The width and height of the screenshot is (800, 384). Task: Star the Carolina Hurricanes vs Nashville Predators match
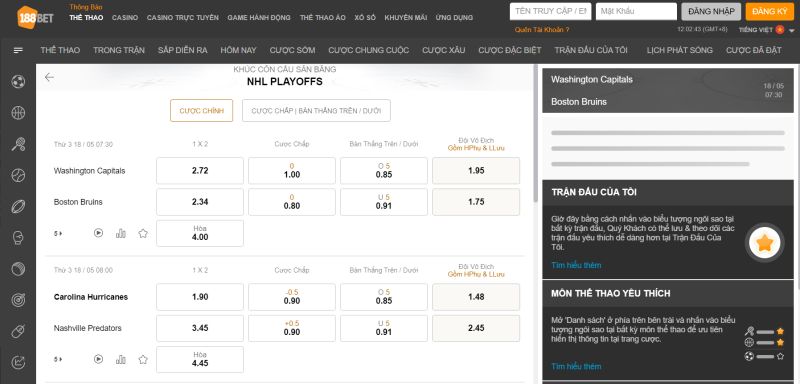pyautogui.click(x=143, y=360)
